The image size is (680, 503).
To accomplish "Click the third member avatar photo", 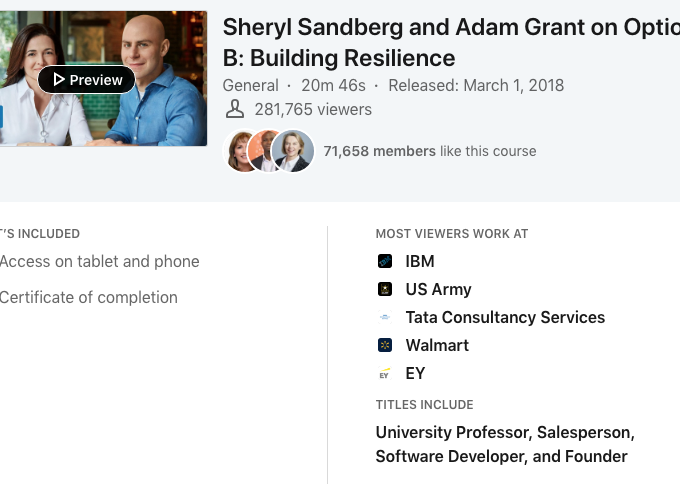I will coord(294,151).
